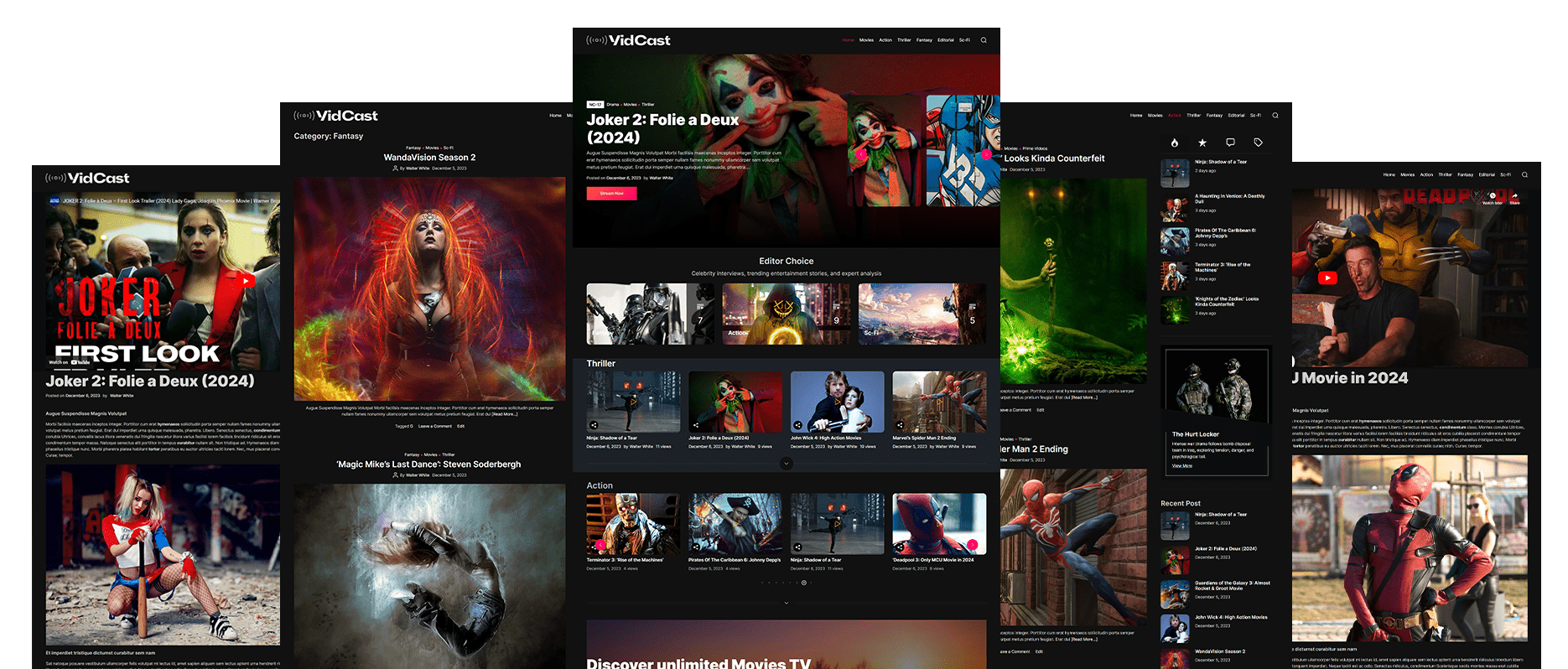
Task: Open 'Magic Mike's Last Dance': Steven Soderbergh post
Action: click(428, 464)
